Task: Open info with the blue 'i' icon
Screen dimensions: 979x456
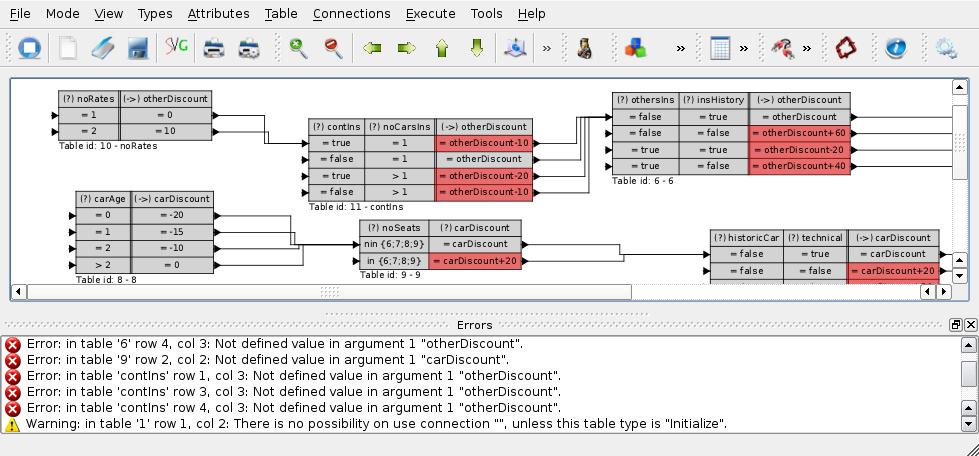Action: pos(896,48)
